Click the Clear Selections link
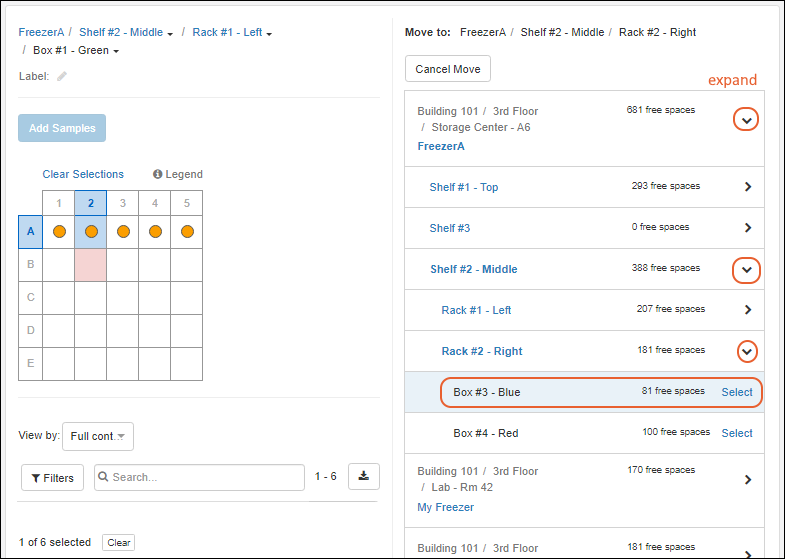 click(83, 174)
